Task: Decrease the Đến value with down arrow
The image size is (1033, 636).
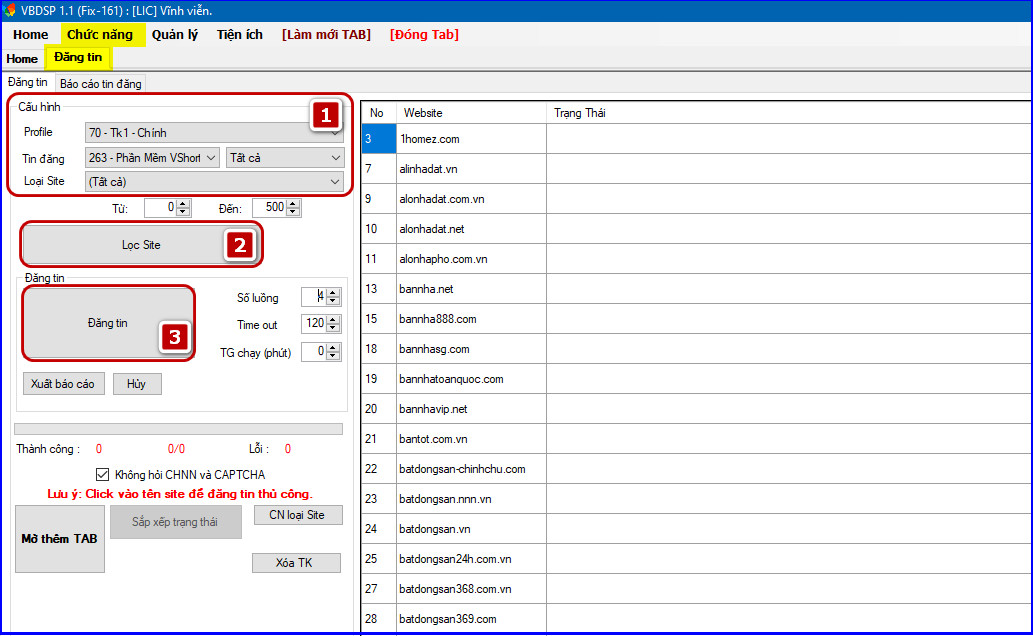Action: 294,212
